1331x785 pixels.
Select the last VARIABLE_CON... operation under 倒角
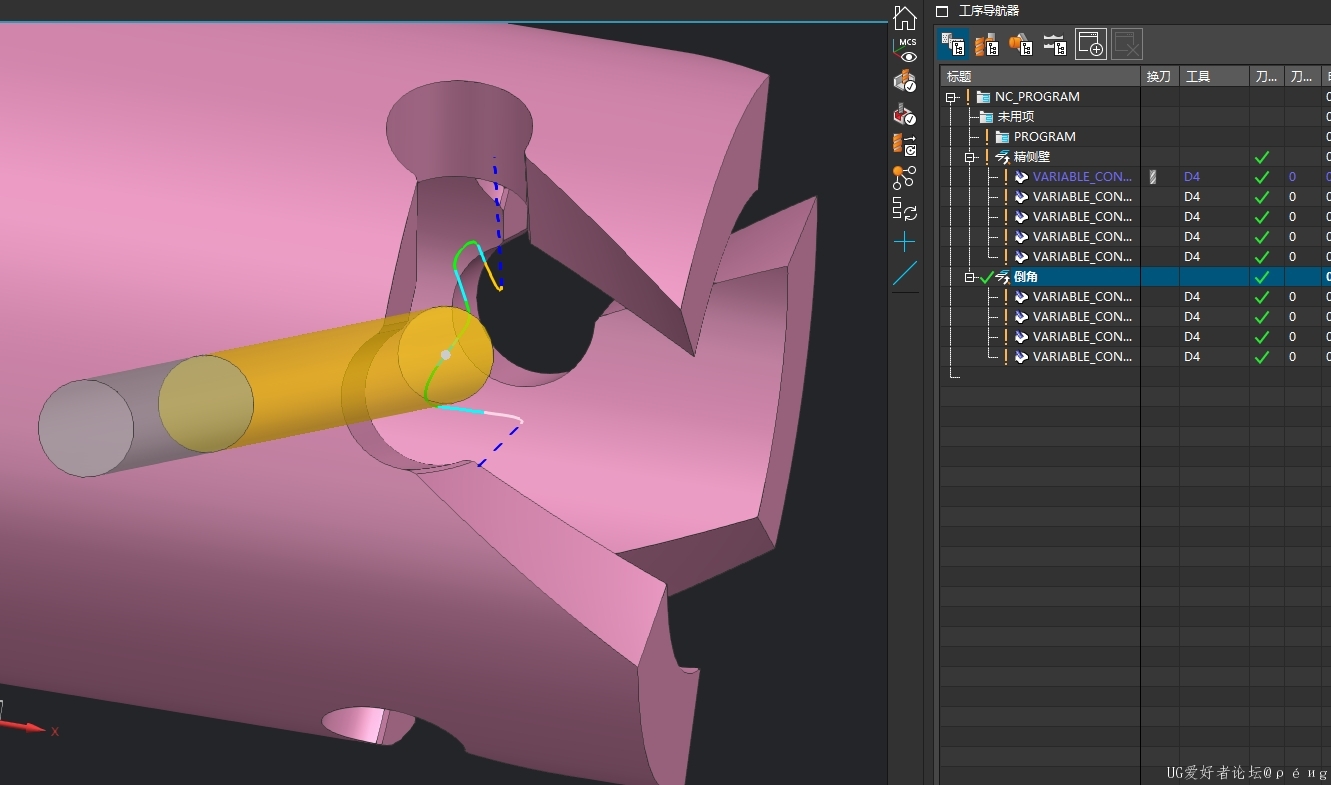click(x=1082, y=357)
